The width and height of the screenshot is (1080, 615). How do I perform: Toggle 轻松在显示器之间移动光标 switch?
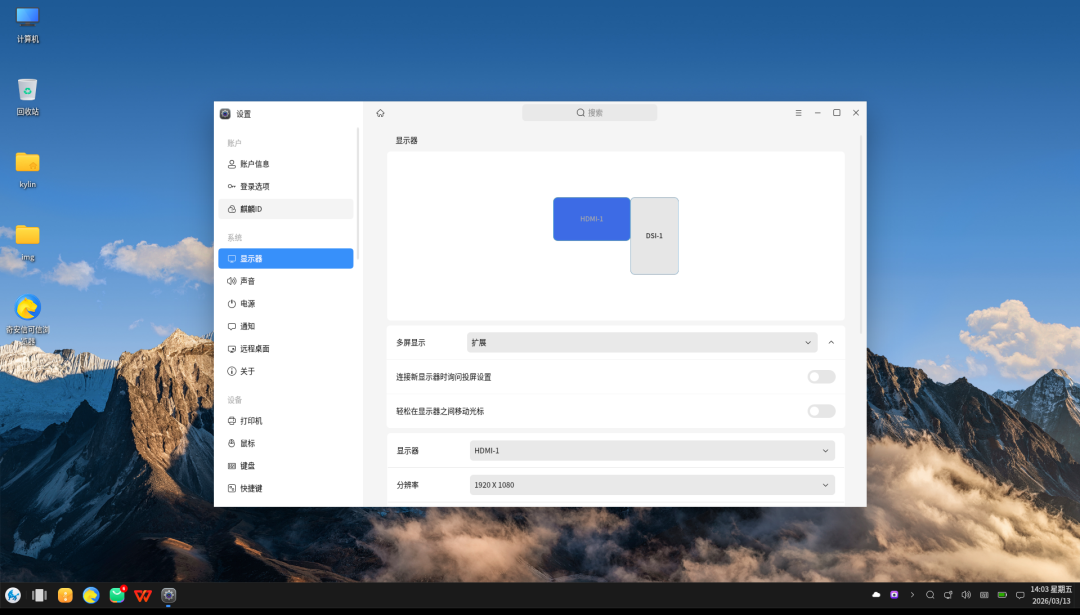point(822,411)
